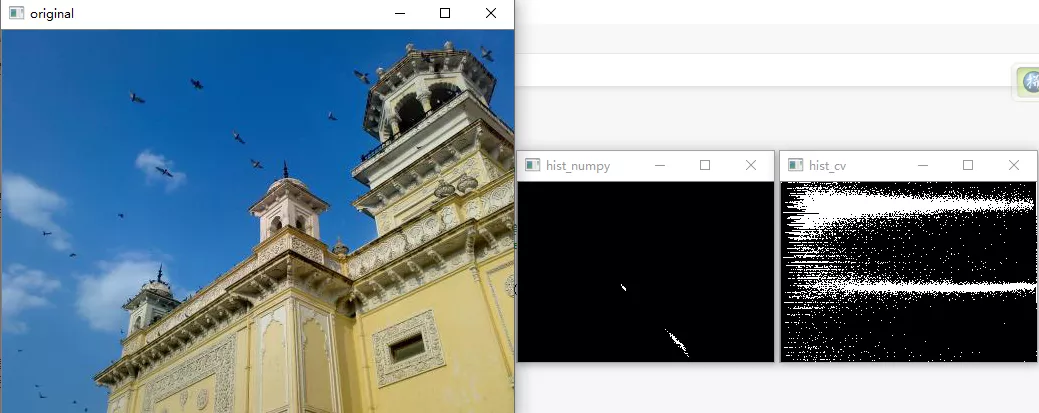The width and height of the screenshot is (1039, 413).
Task: Click the hist_cv window's title icon
Action: click(795, 165)
